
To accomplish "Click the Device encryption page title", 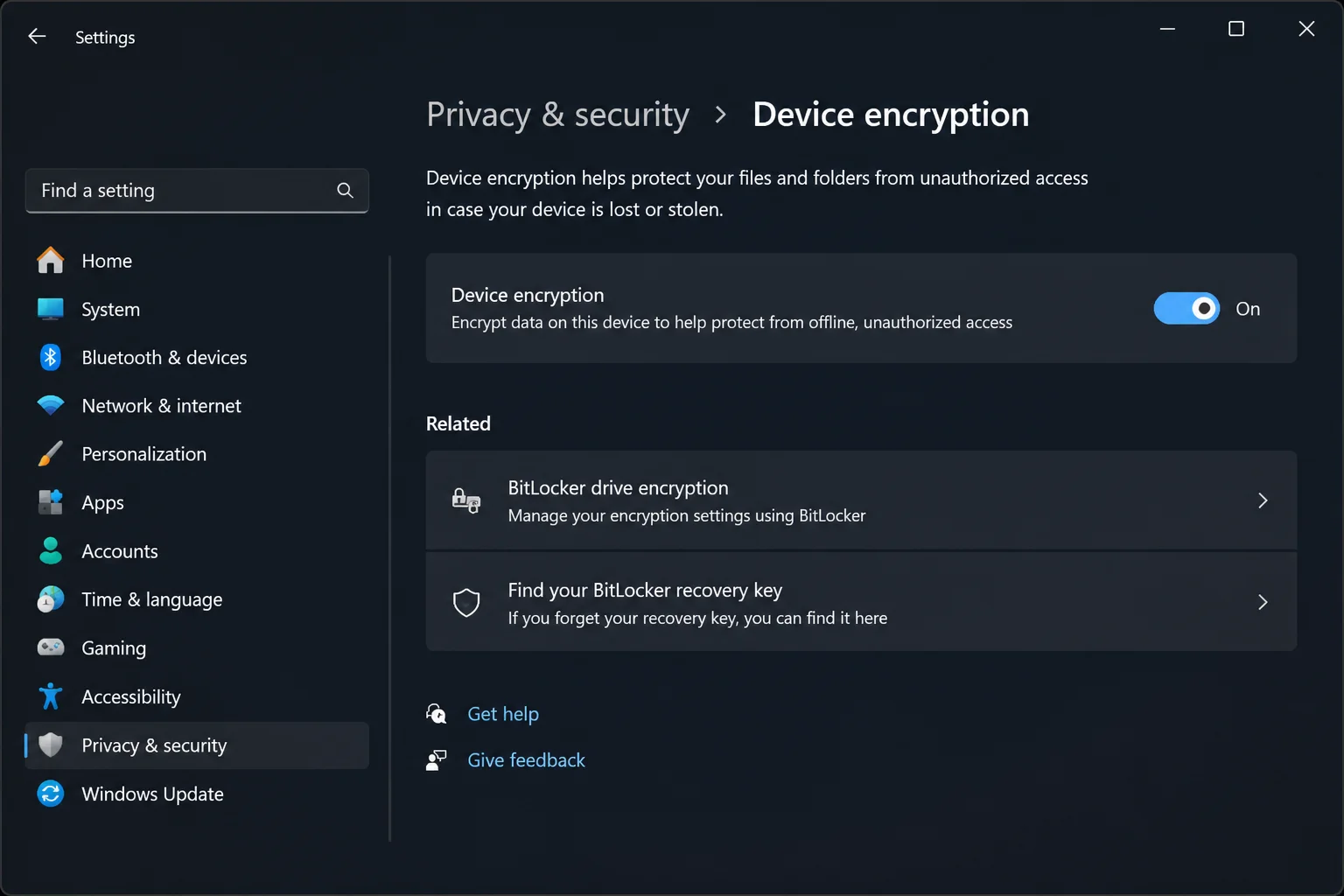I will click(891, 115).
